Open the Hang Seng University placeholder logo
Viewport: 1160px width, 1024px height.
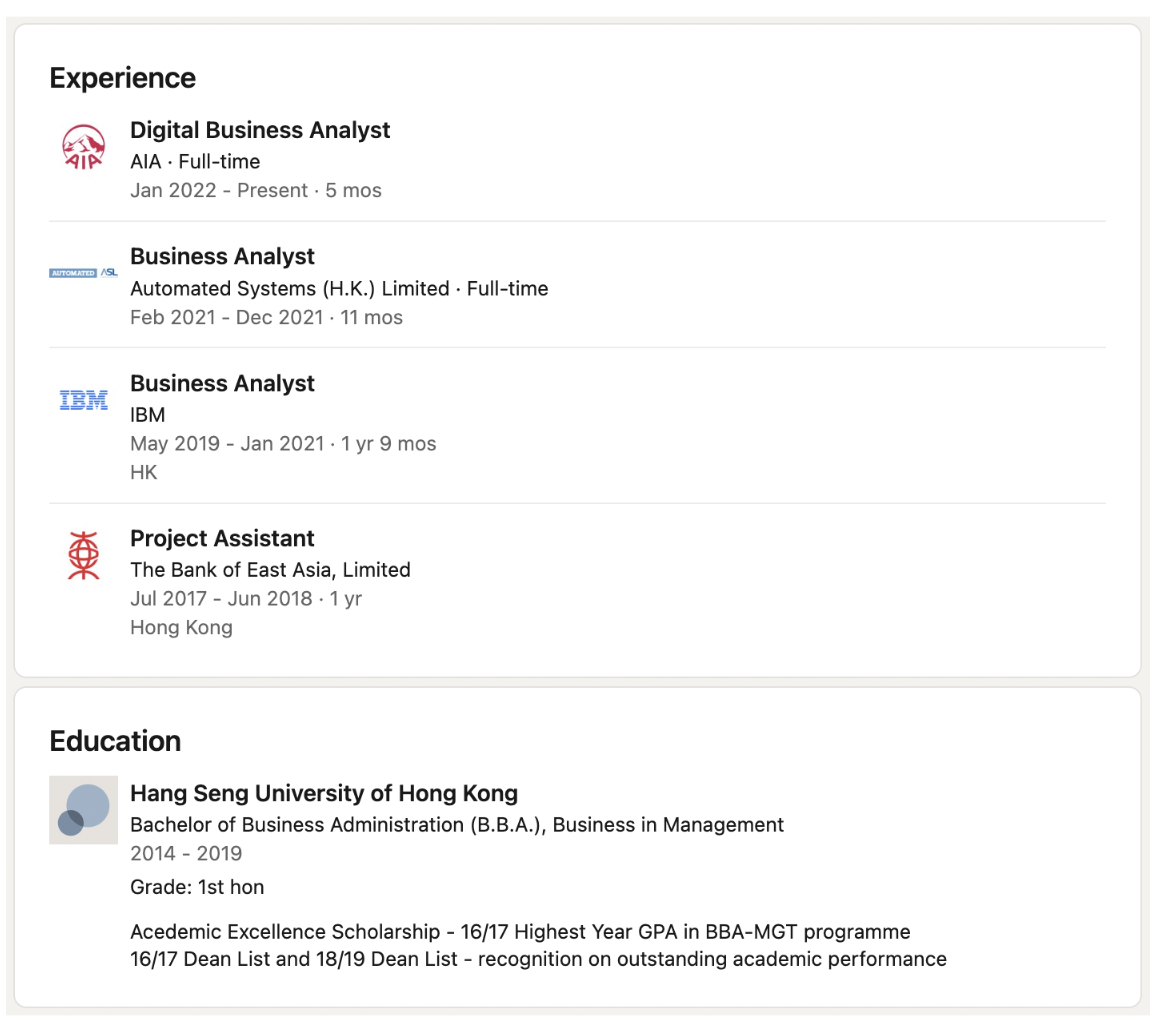click(84, 810)
